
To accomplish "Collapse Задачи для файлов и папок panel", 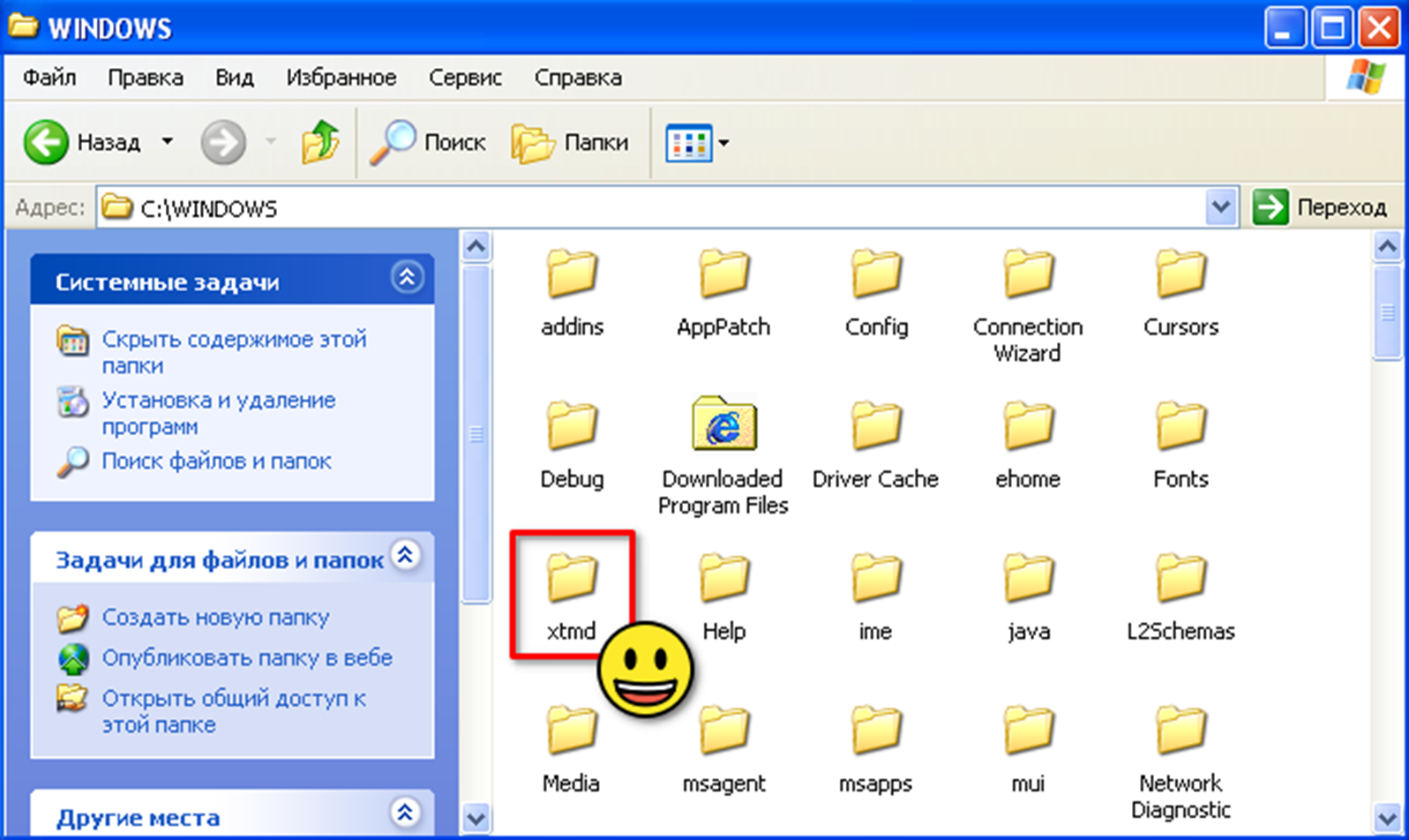I will click(405, 555).
